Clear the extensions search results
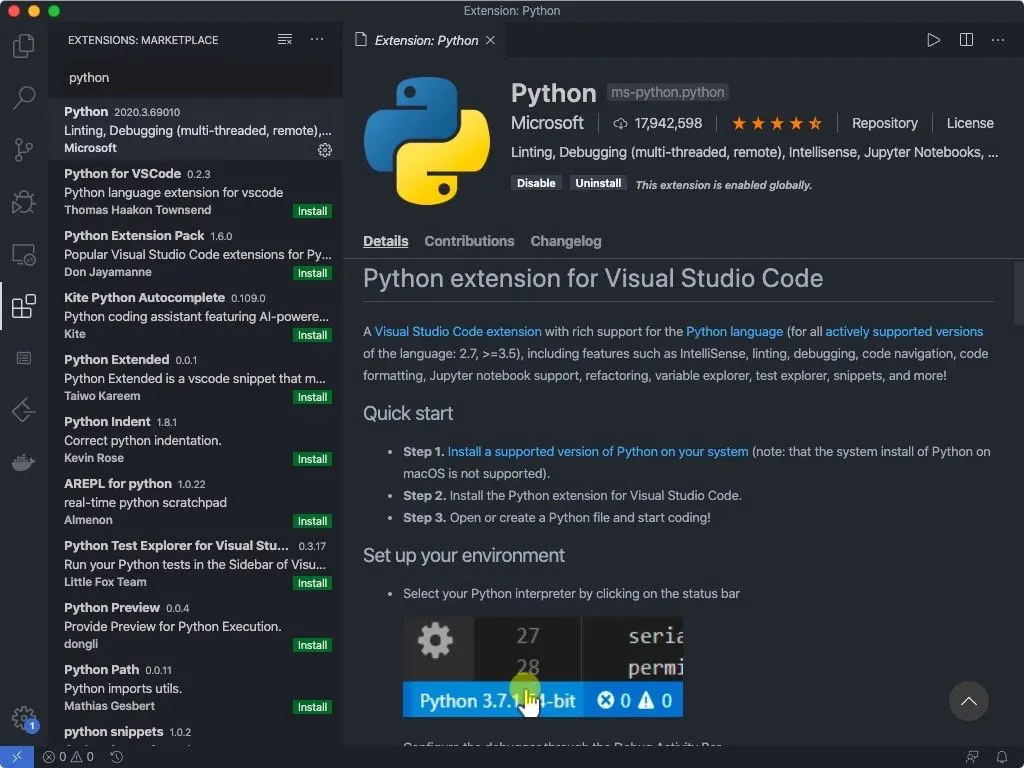Image resolution: width=1024 pixels, height=768 pixels. [285, 40]
